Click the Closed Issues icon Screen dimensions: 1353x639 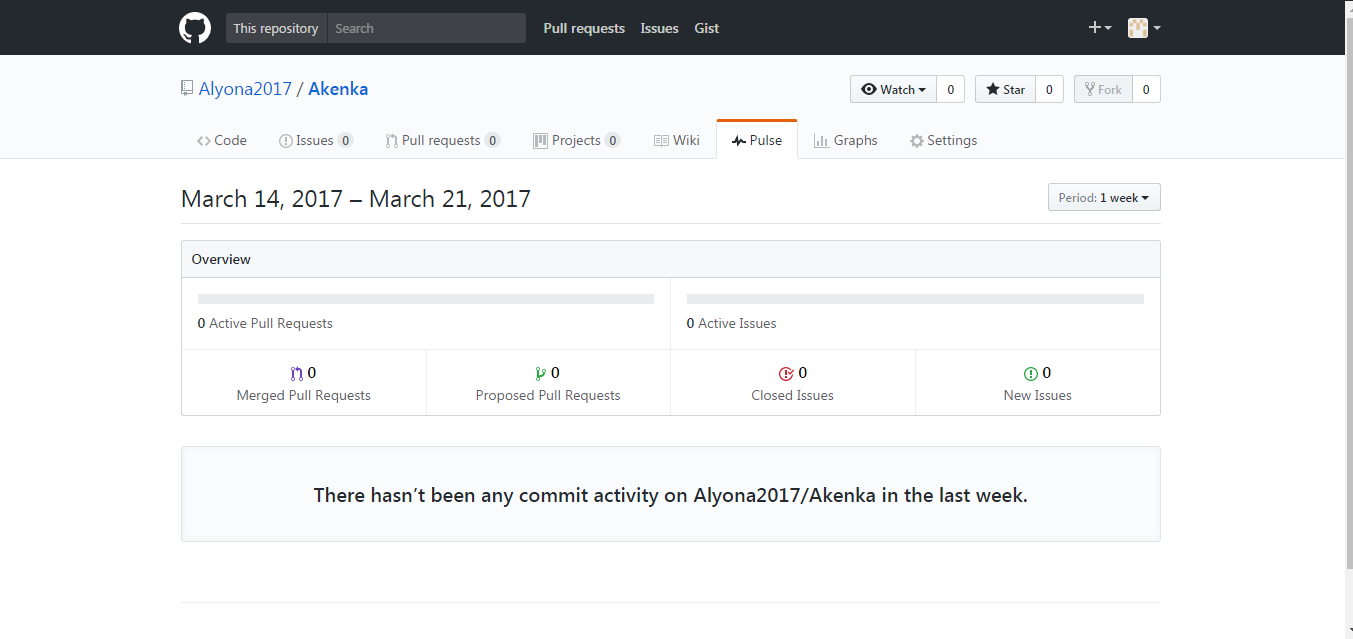785,372
